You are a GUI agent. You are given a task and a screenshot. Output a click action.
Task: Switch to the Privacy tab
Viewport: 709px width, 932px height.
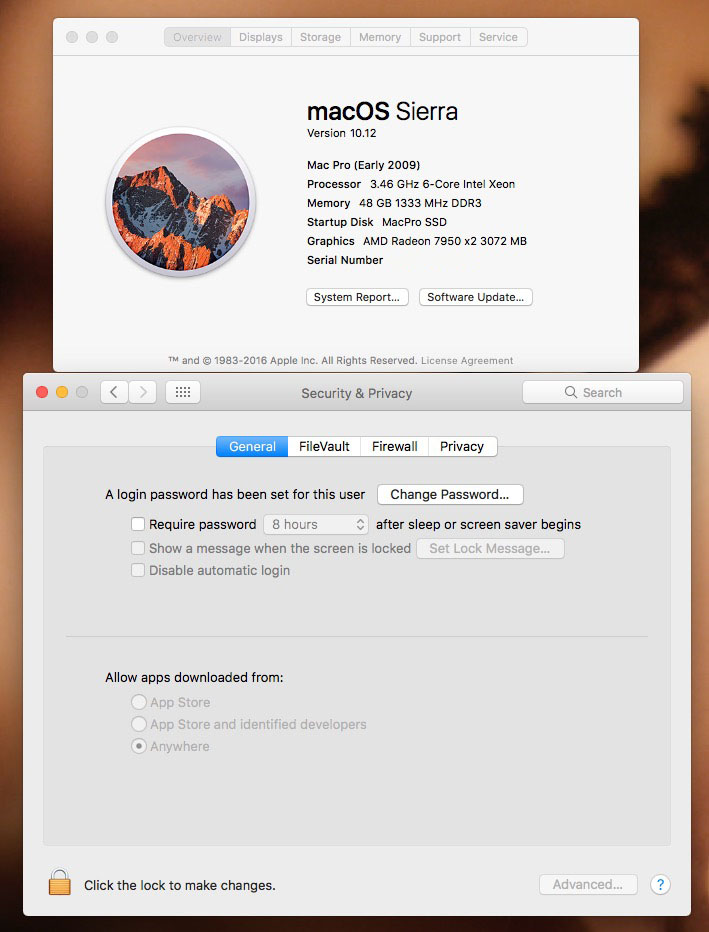point(462,446)
